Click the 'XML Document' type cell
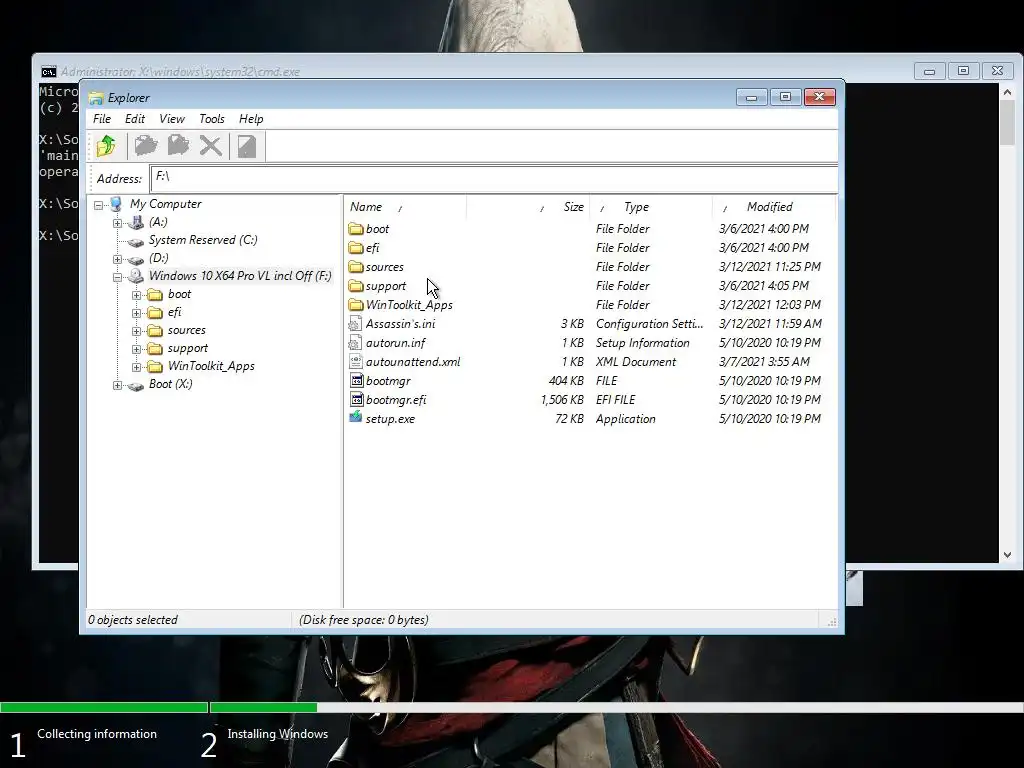1024x768 pixels. click(x=635, y=362)
